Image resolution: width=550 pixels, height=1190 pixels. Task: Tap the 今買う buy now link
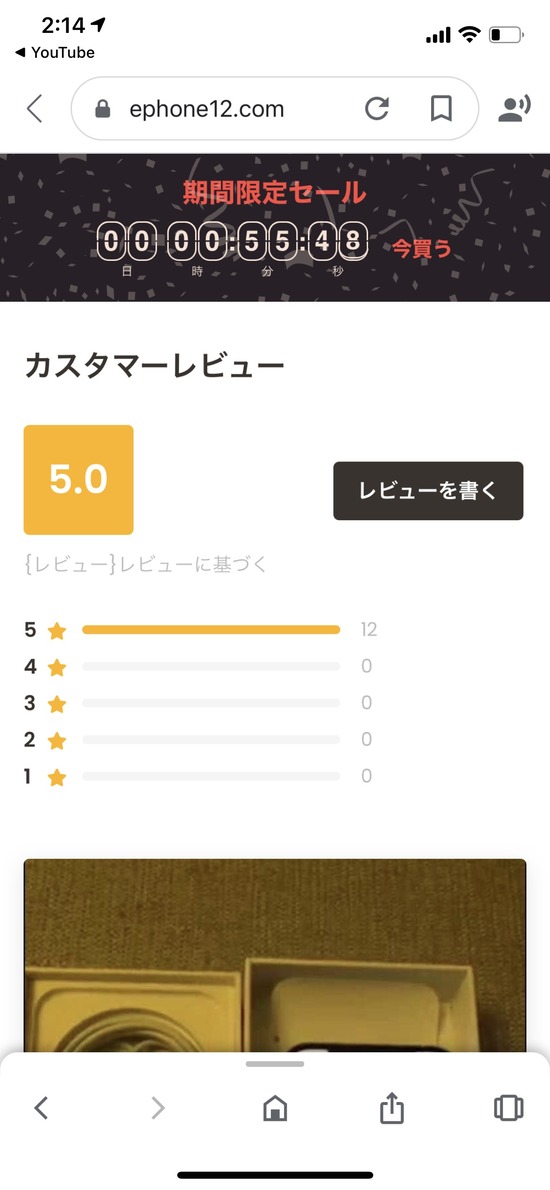pyautogui.click(x=421, y=248)
